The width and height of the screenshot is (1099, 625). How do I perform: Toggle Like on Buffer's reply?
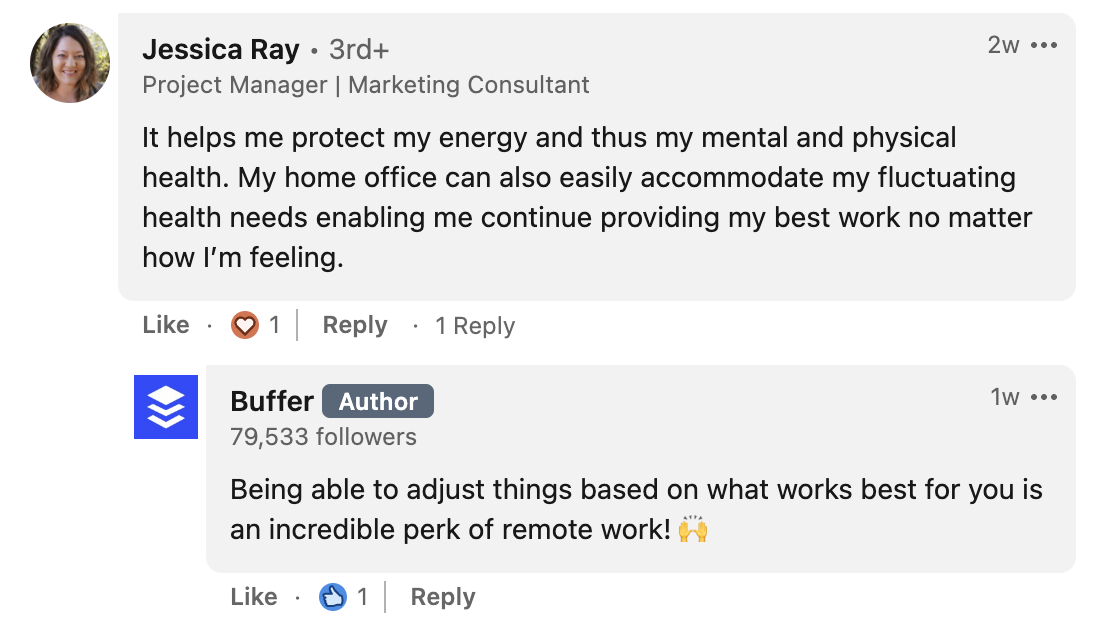(x=253, y=596)
